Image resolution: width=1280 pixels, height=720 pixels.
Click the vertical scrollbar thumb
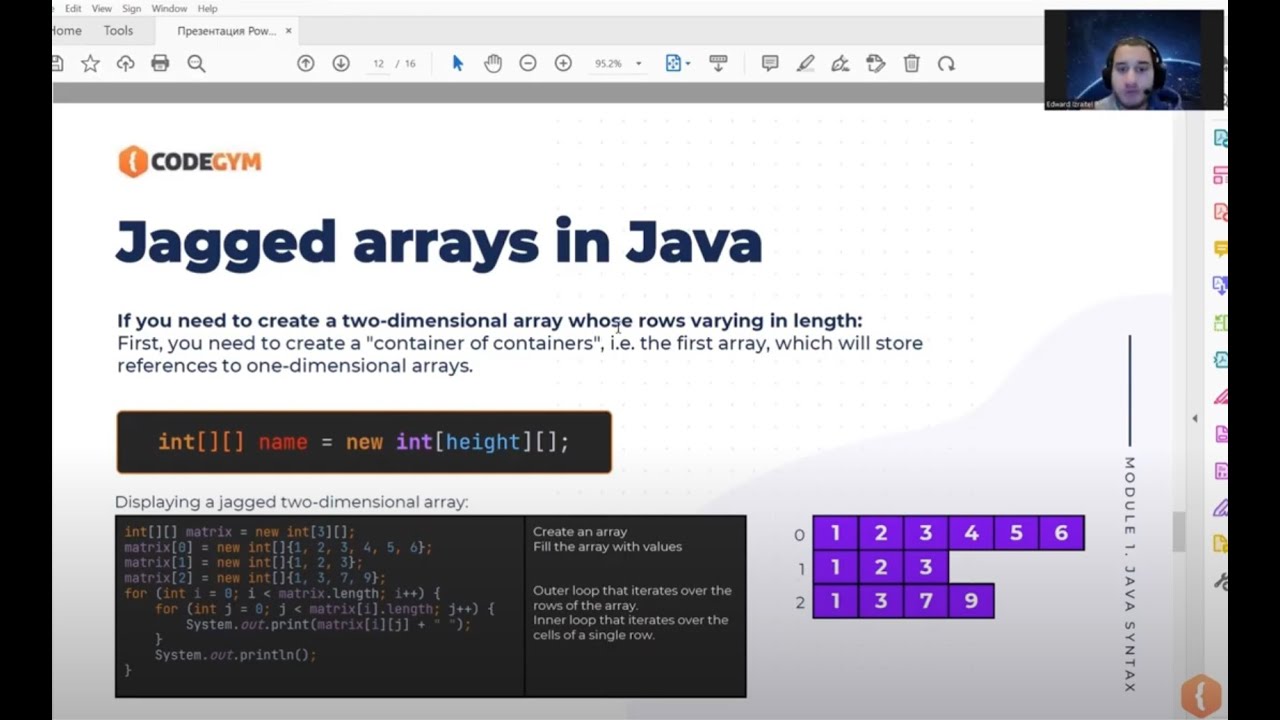coord(1180,531)
